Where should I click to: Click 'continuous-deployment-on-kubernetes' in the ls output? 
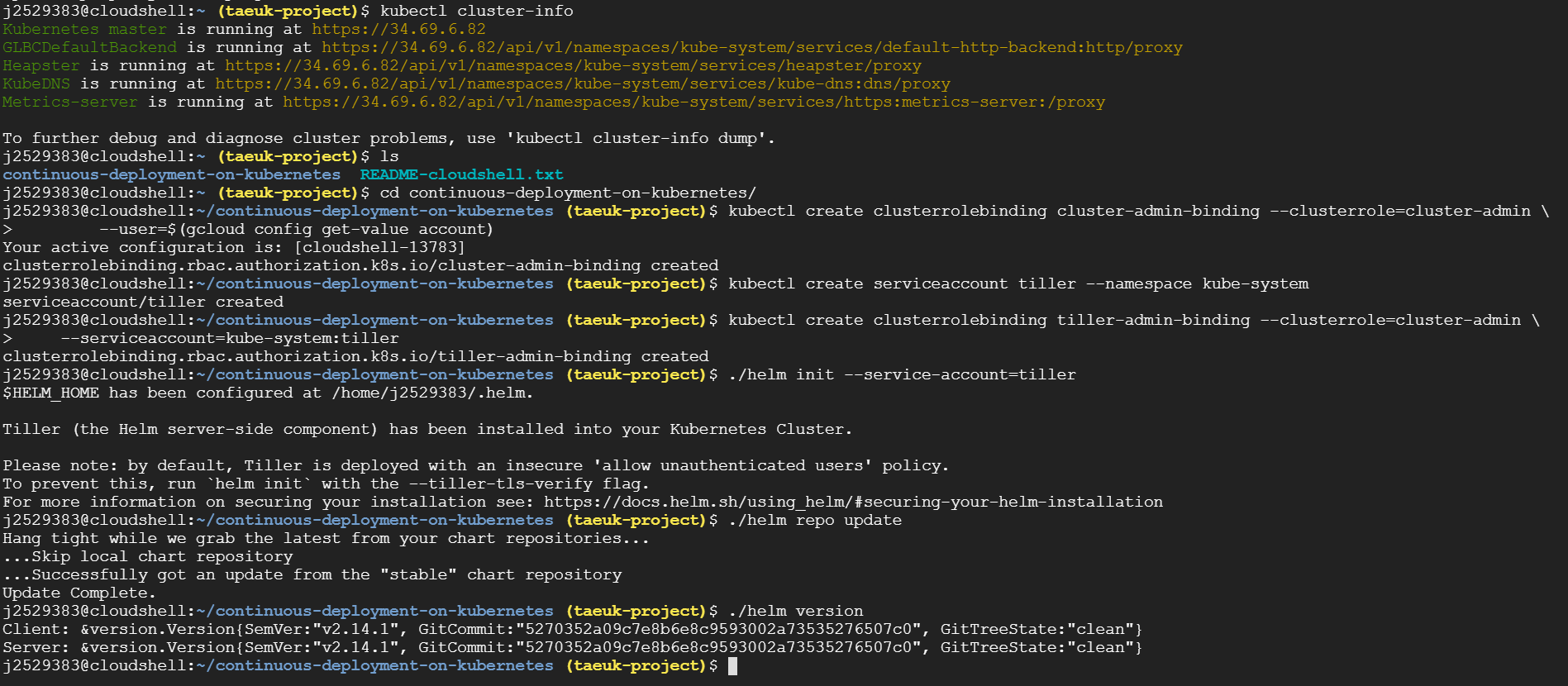pos(171,174)
